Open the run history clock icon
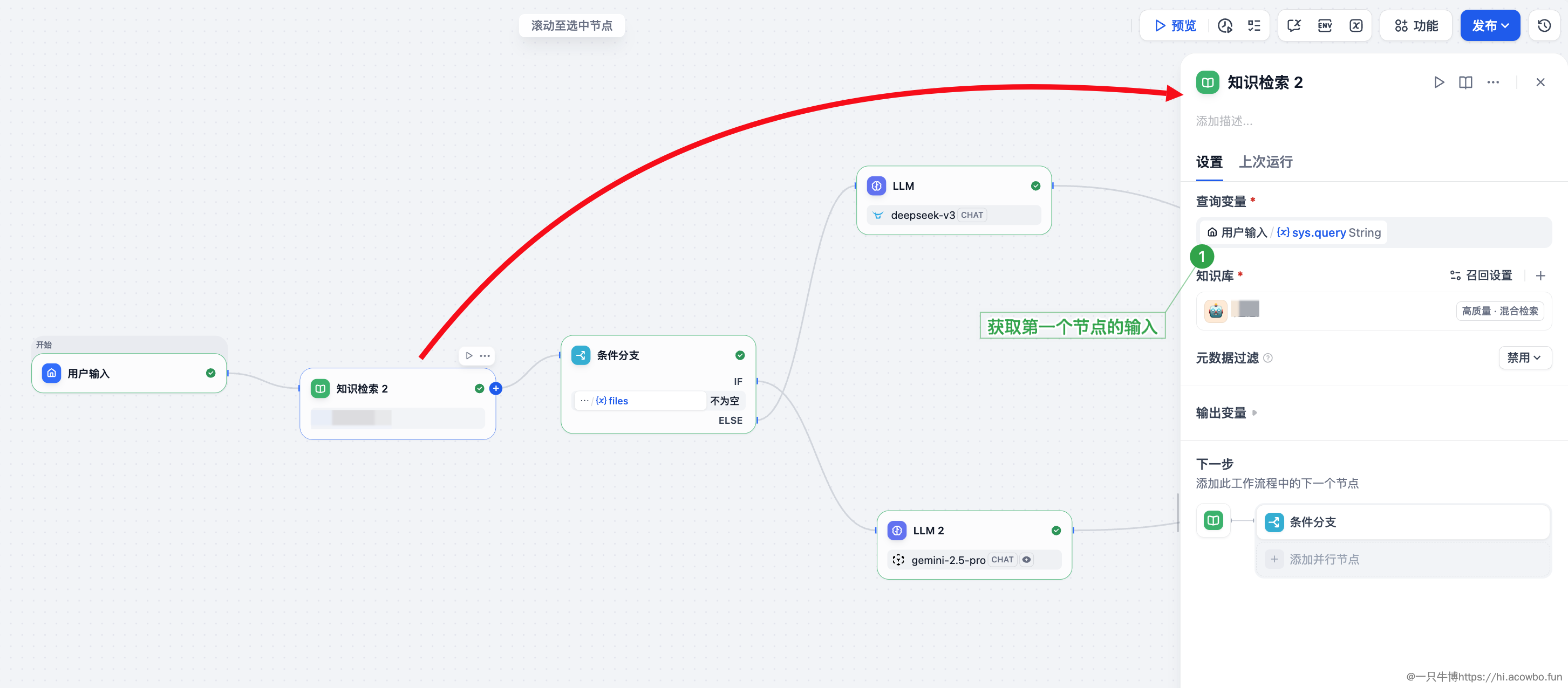The width and height of the screenshot is (1568, 688). pyautogui.click(x=1225, y=25)
